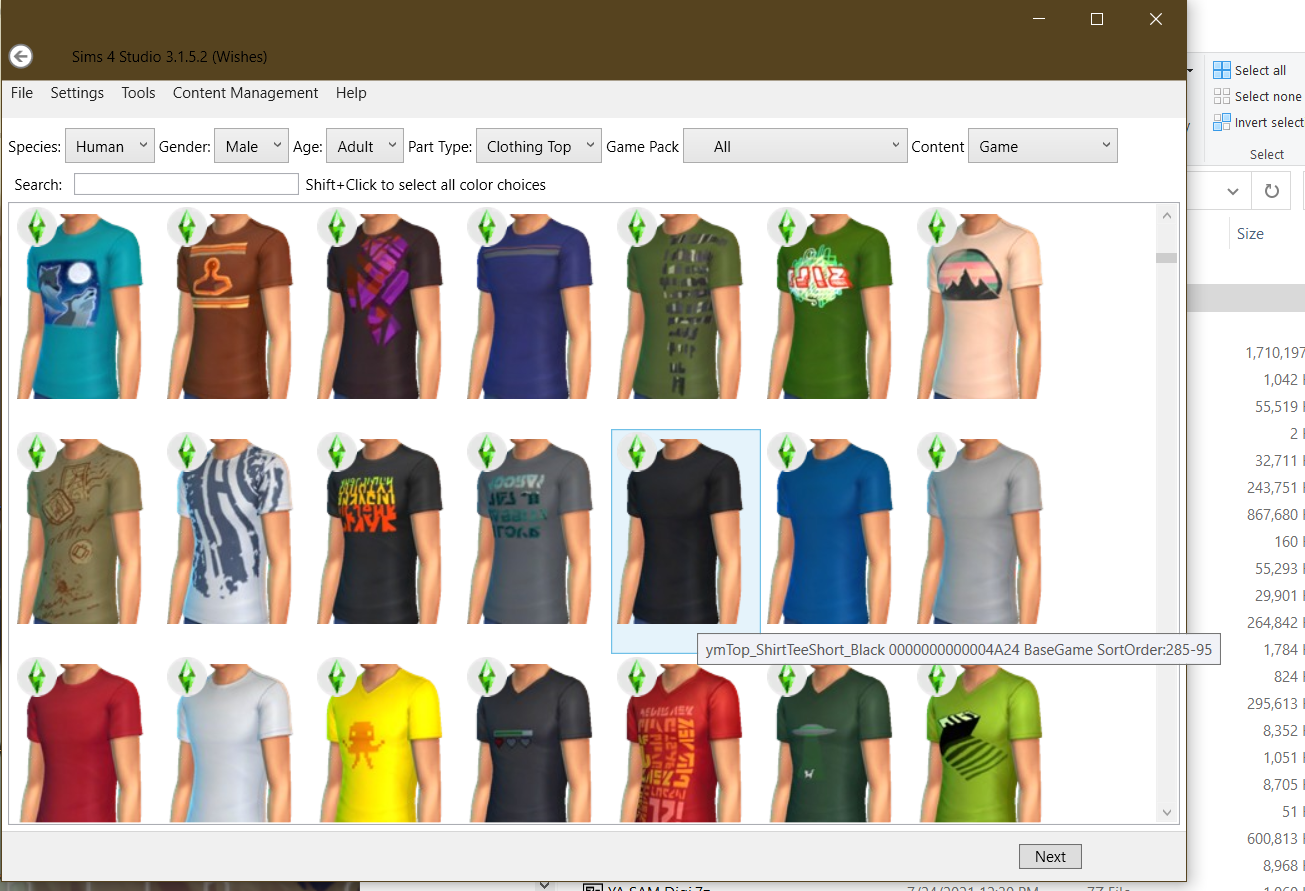Viewport: 1305px width, 891px height.
Task: Expand the Species dropdown
Action: tap(110, 146)
